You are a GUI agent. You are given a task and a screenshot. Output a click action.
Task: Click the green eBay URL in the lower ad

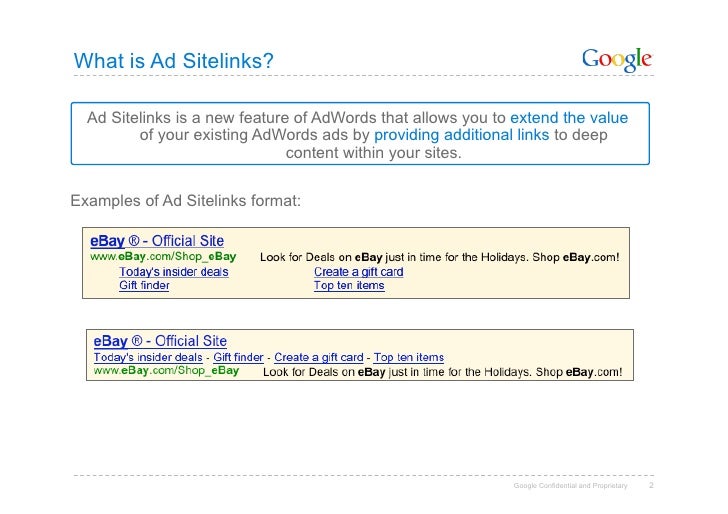click(x=166, y=371)
